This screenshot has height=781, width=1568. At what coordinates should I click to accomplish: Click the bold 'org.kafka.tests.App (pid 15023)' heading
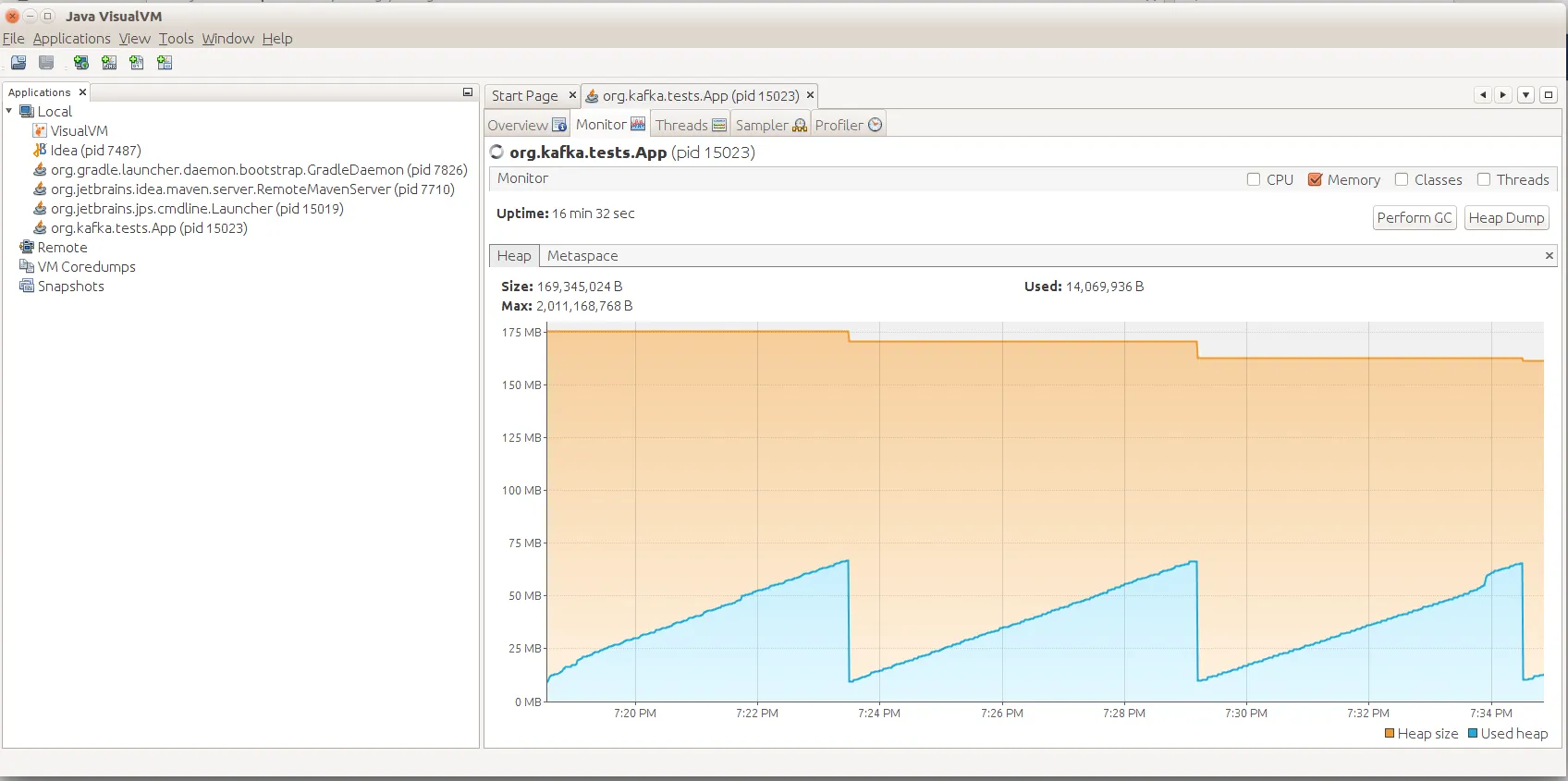(x=632, y=153)
